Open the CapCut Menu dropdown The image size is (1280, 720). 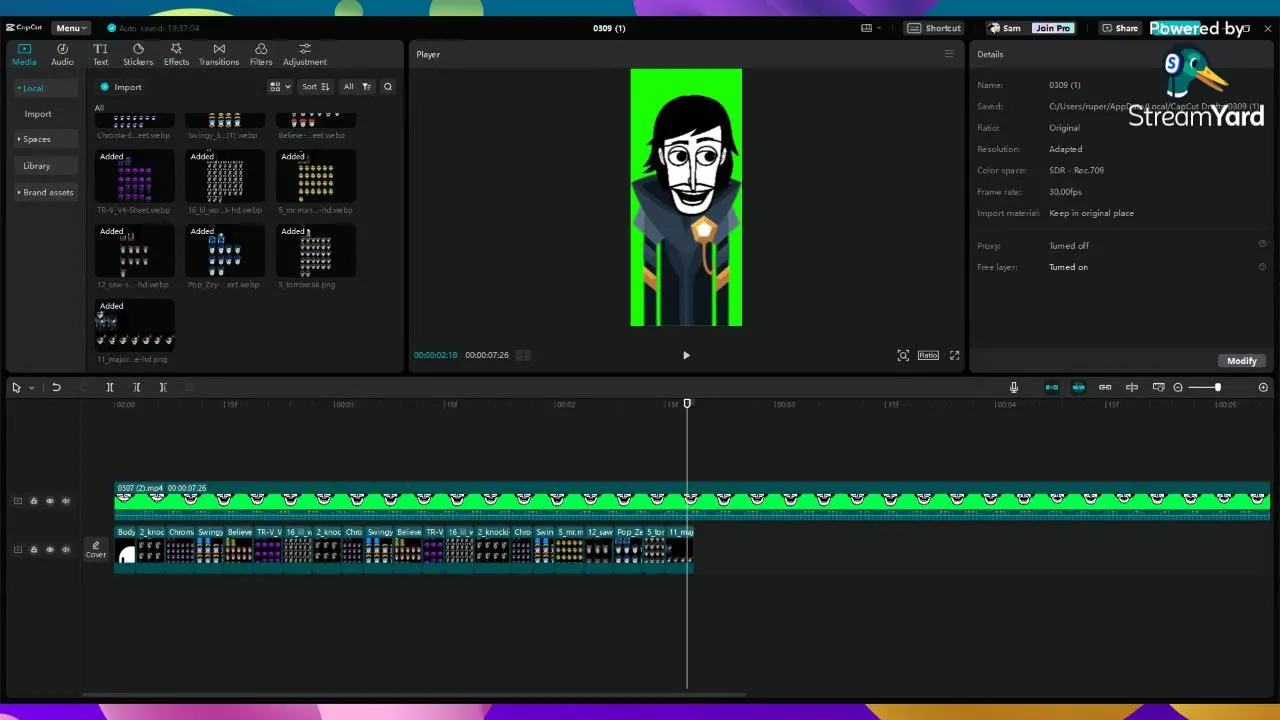pos(71,28)
